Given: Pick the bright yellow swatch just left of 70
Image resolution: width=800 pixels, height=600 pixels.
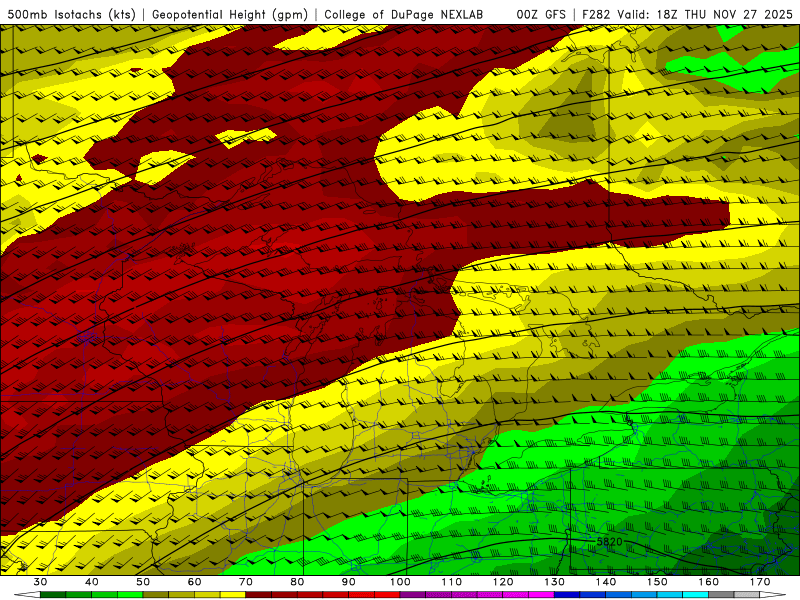Looking at the screenshot, I should (233, 595).
